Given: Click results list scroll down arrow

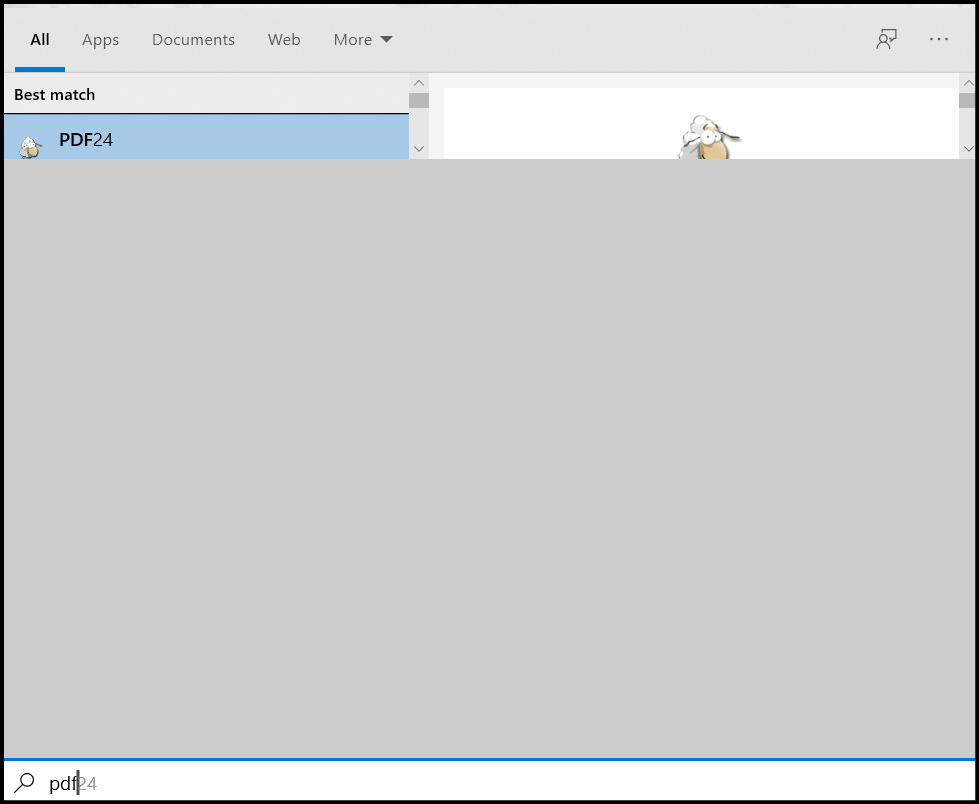Looking at the screenshot, I should (x=419, y=149).
